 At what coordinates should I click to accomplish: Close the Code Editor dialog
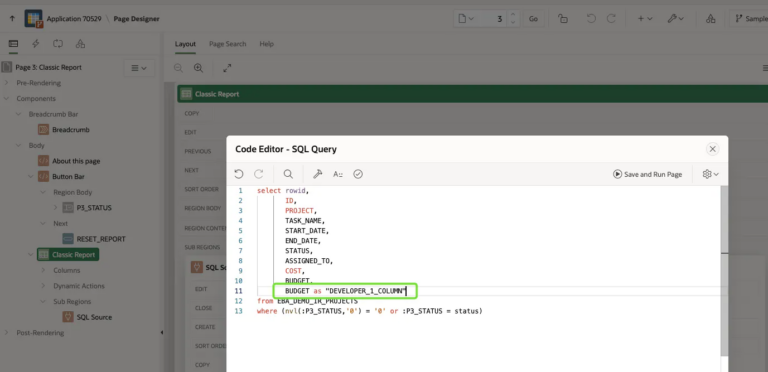pyautogui.click(x=713, y=149)
